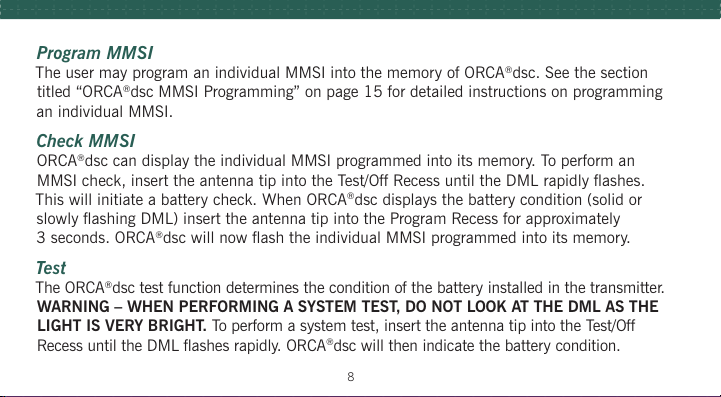Click "Test/Off Recess" in Check MMSI paragraph
Screen dimensions: 721x397
click(389, 180)
